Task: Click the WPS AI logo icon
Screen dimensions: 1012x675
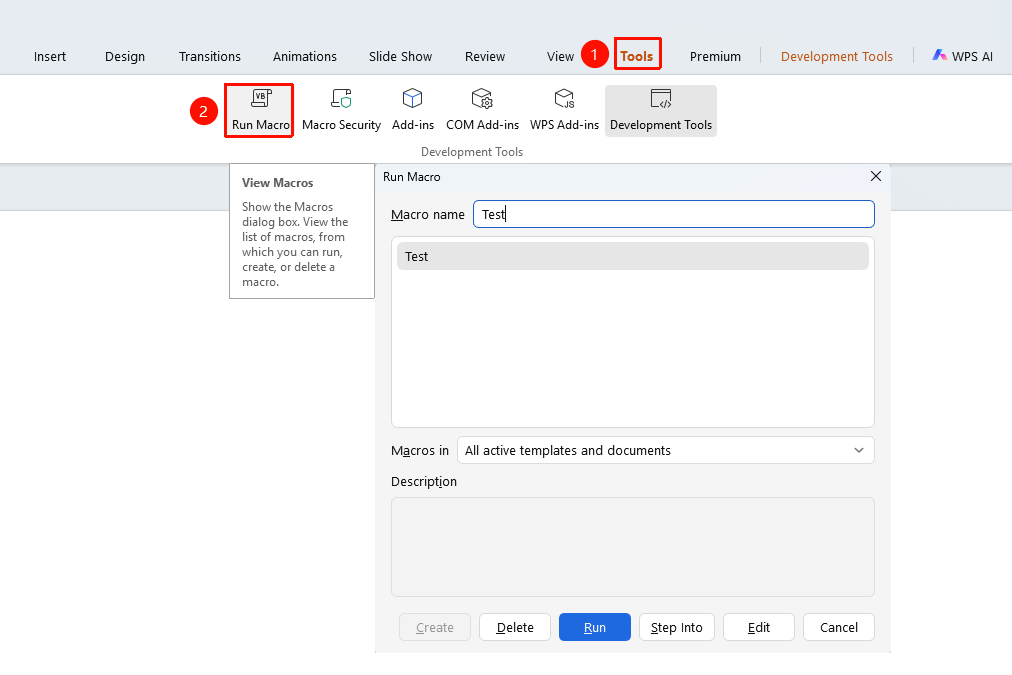Action: (x=940, y=55)
